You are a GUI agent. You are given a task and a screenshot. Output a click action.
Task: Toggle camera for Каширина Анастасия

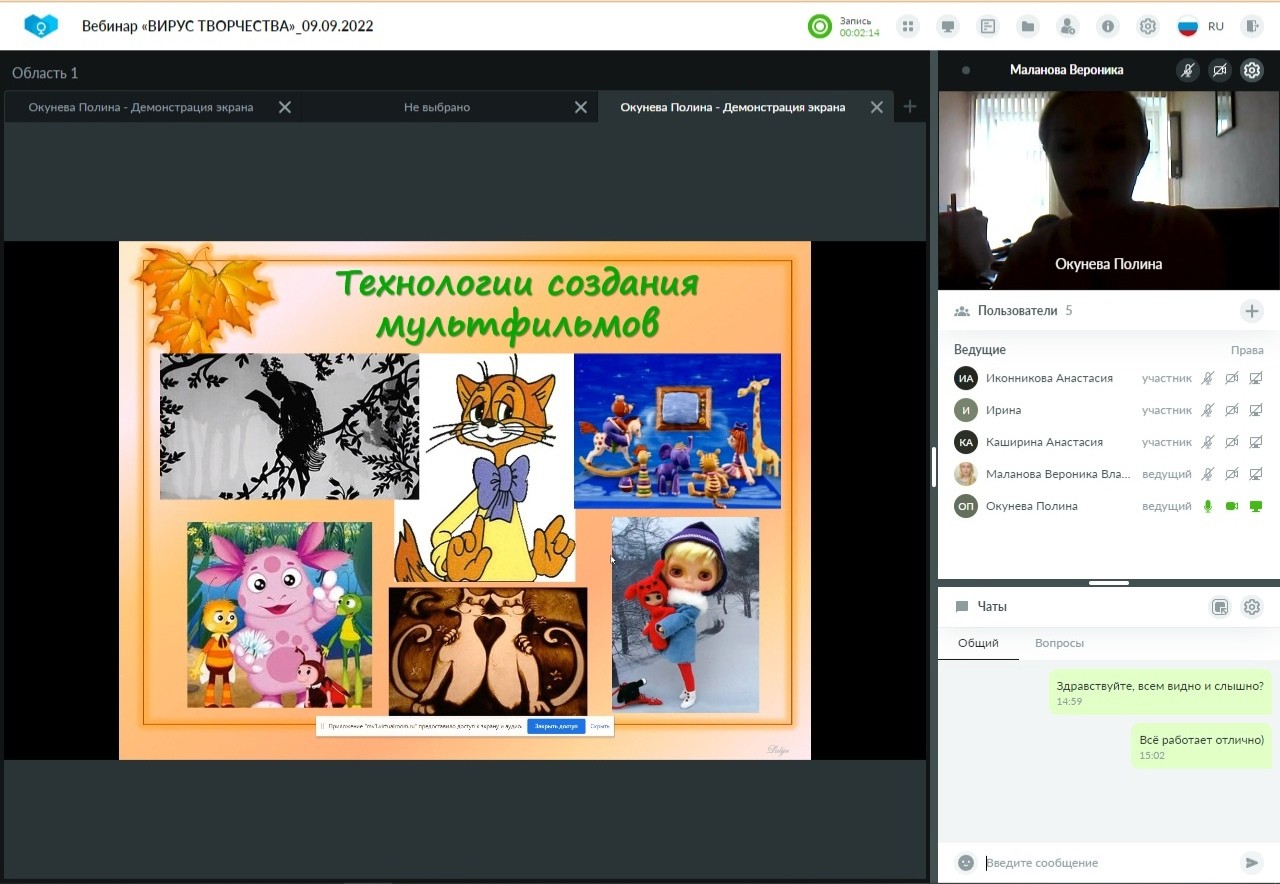pyautogui.click(x=1232, y=442)
